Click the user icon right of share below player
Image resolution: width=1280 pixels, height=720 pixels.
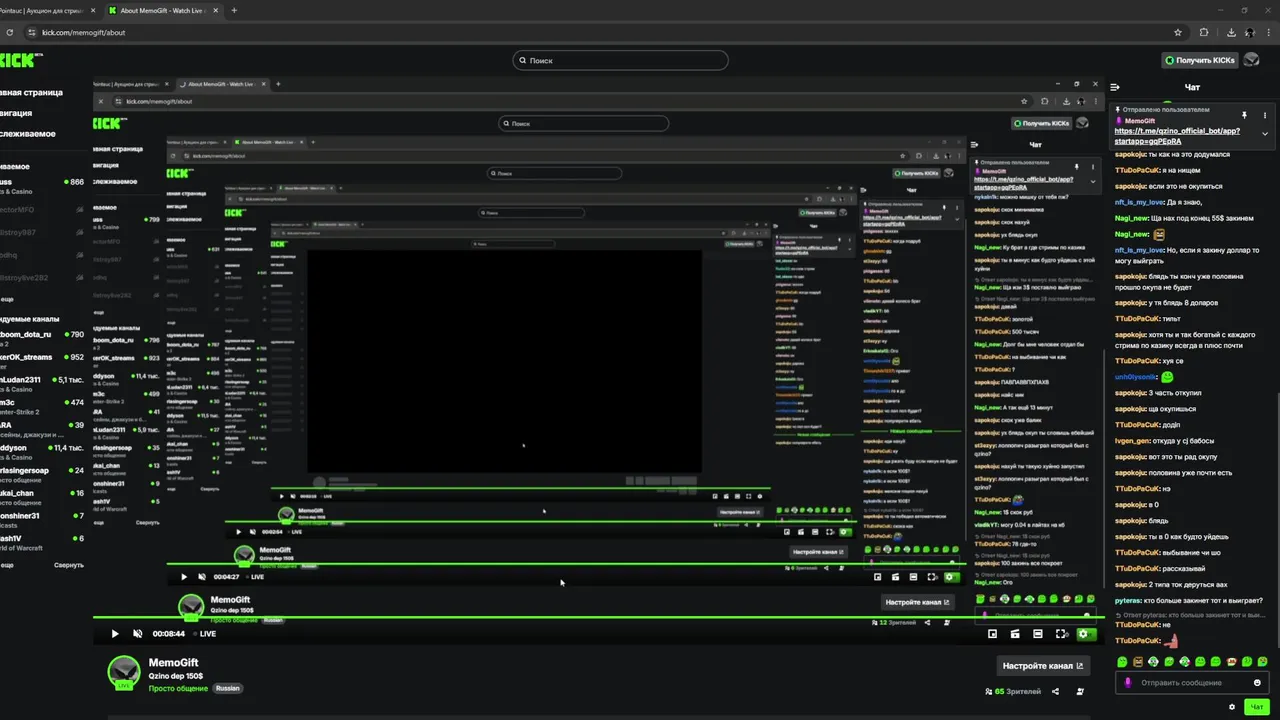click(1079, 691)
